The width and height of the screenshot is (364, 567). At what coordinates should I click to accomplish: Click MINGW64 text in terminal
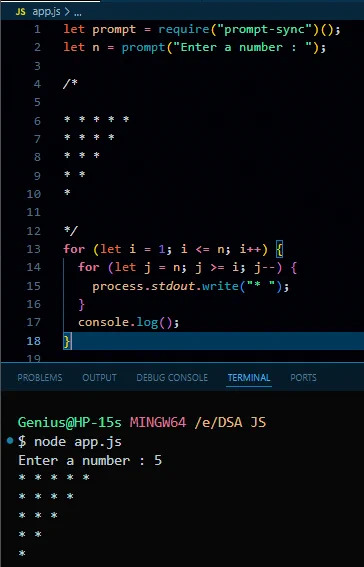[158, 422]
